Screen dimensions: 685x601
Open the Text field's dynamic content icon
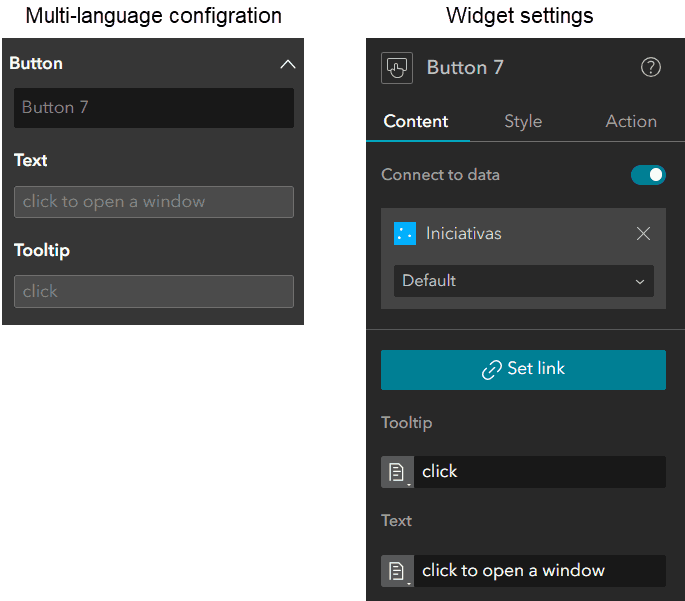click(x=397, y=571)
